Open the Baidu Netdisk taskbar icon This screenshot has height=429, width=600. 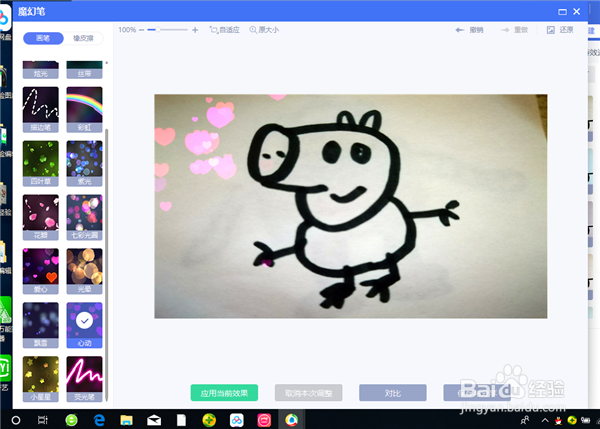click(236, 420)
